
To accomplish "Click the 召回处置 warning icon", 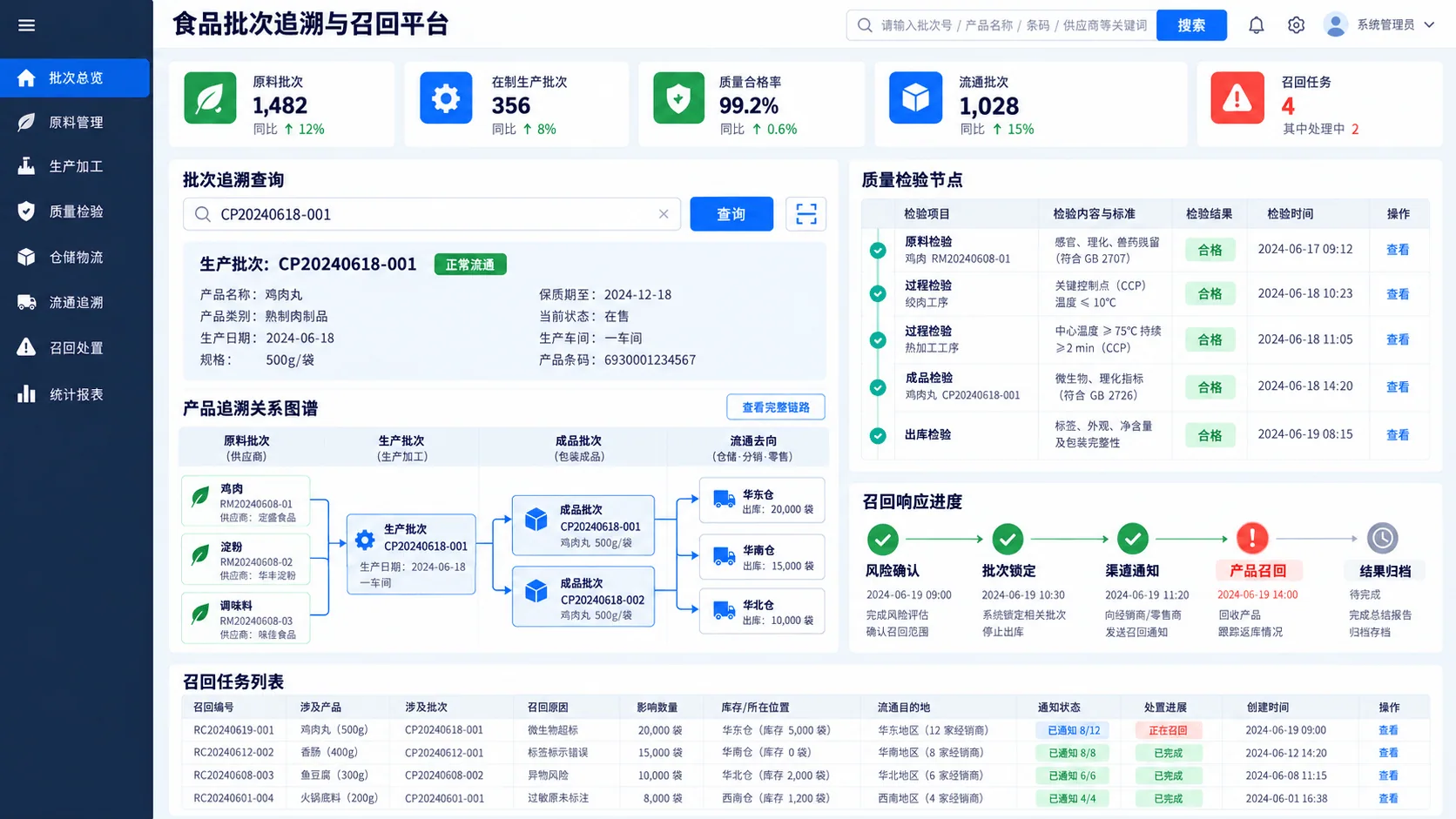I will (27, 347).
